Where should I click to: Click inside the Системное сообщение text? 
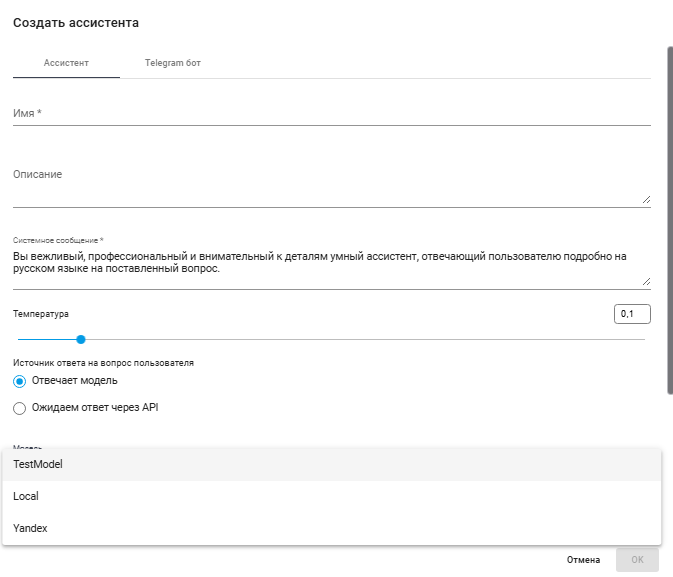(320, 263)
